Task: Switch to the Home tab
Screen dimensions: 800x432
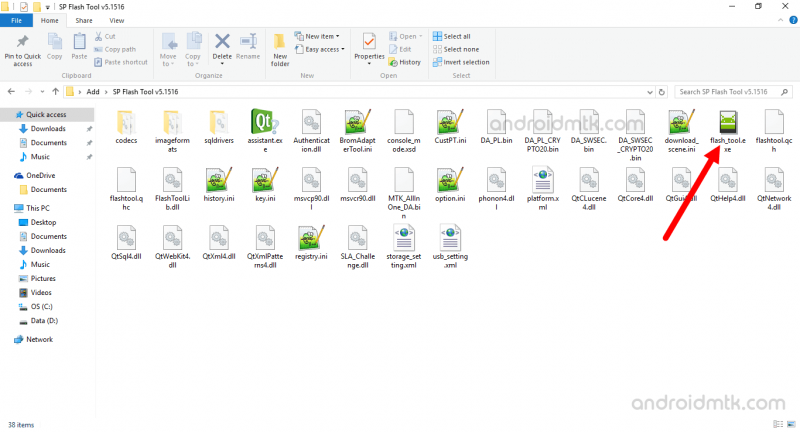Action: [x=49, y=20]
